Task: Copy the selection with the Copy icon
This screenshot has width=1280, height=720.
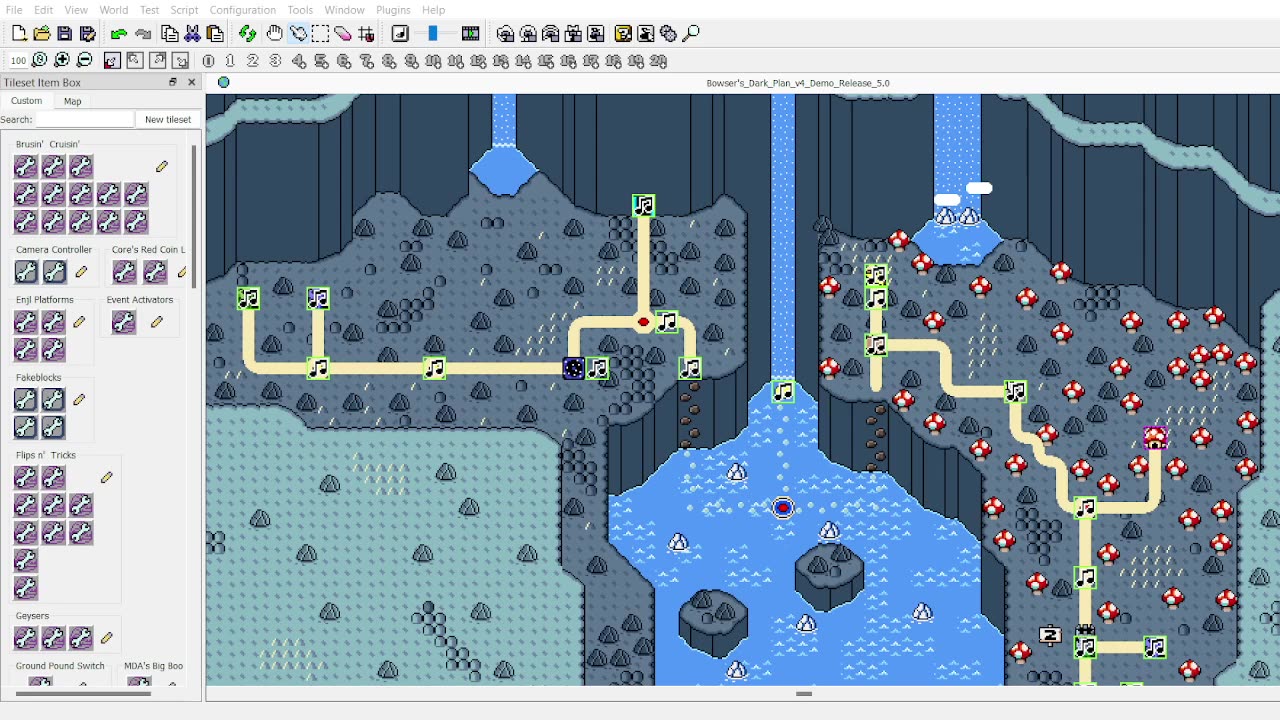Action: pos(170,34)
